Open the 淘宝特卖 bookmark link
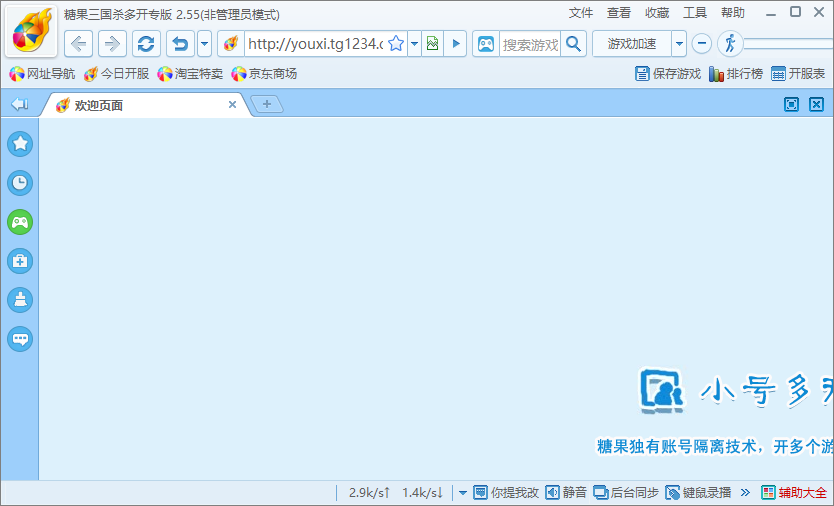 tap(190, 74)
